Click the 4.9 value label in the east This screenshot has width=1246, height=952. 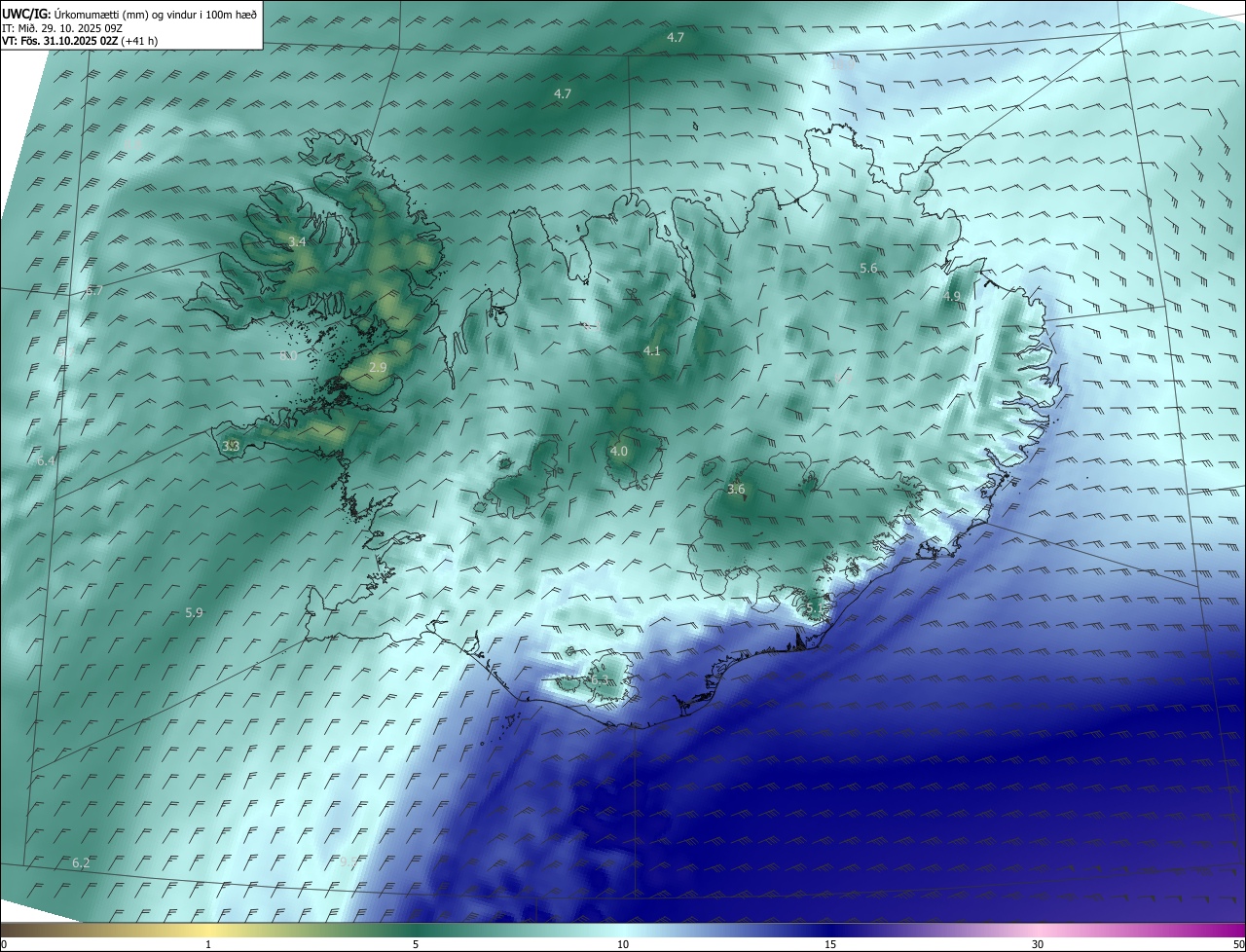tap(952, 296)
